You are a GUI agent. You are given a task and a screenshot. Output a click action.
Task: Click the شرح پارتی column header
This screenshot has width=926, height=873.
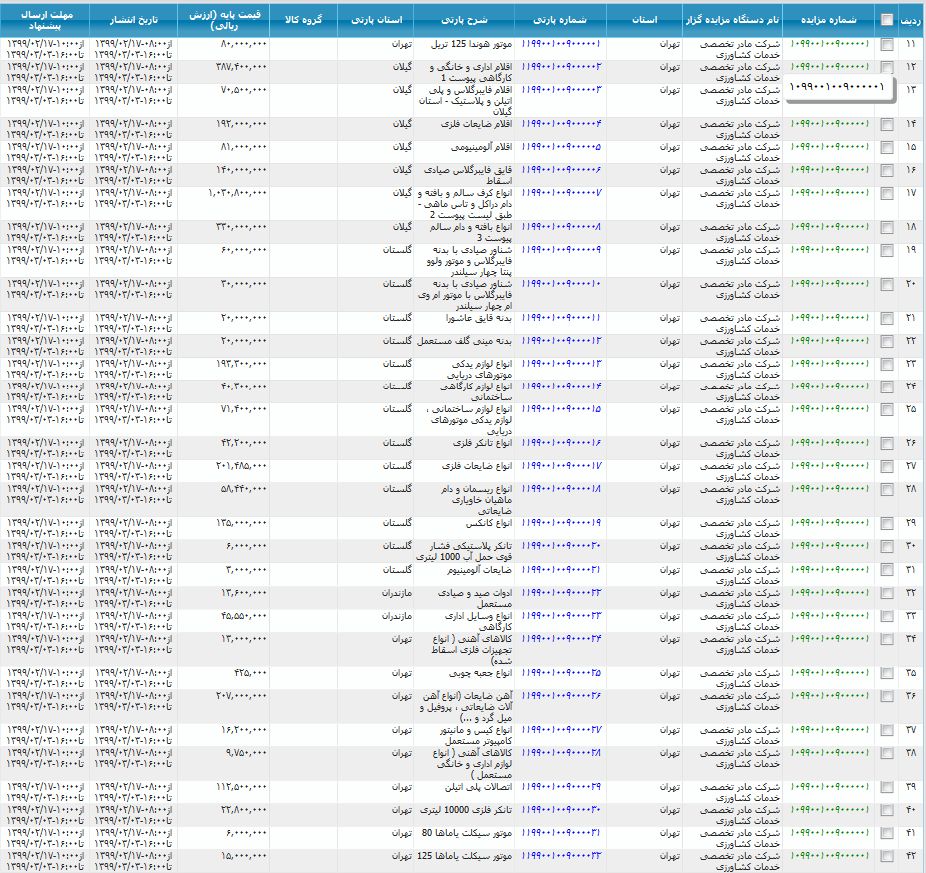pos(467,19)
